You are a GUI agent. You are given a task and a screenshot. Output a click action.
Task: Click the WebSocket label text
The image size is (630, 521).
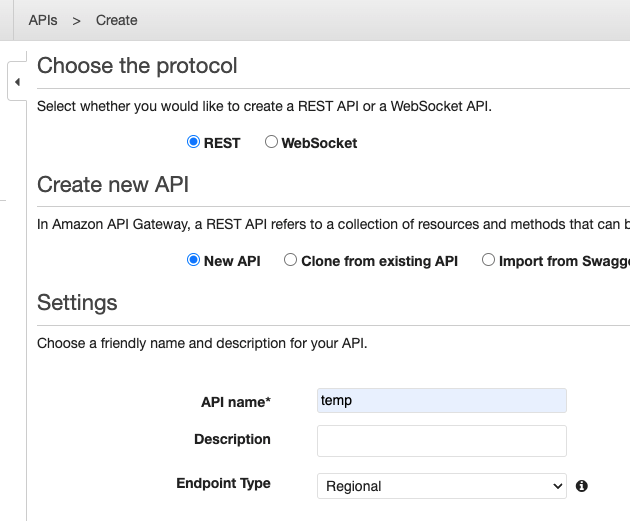pos(319,143)
